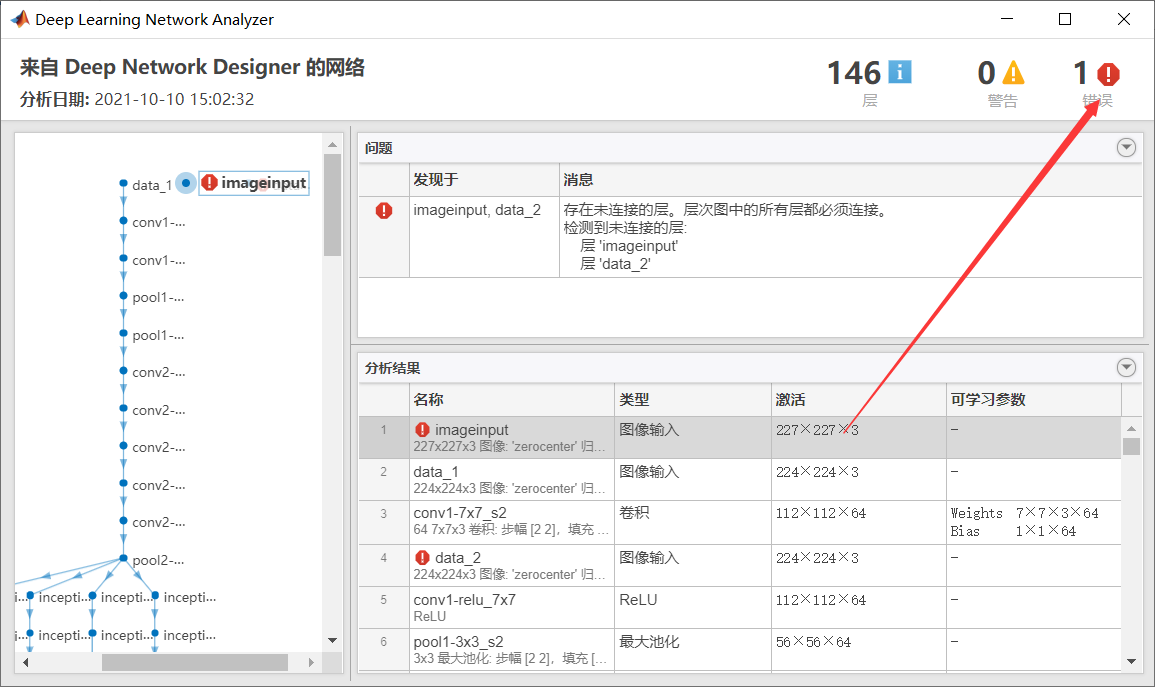The image size is (1155, 687).
Task: Select row 3 conv1-7x7_s2 in results table
Action: pos(740,522)
